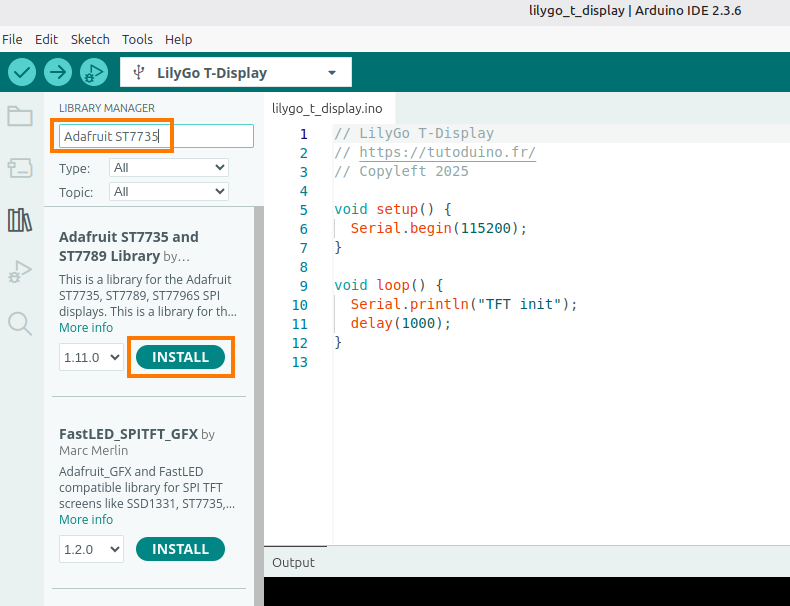Open the Sketch menu
Image resolution: width=790 pixels, height=606 pixels.
pos(90,39)
